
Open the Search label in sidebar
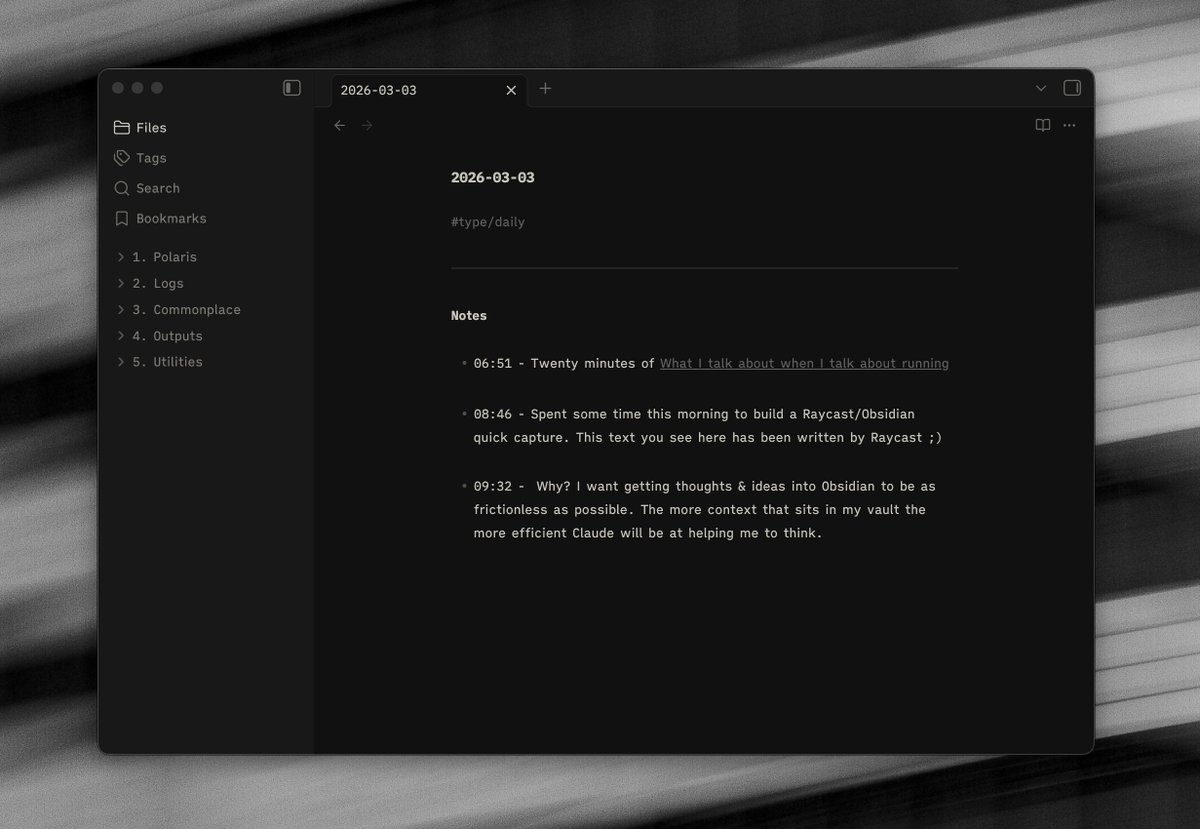click(x=158, y=188)
